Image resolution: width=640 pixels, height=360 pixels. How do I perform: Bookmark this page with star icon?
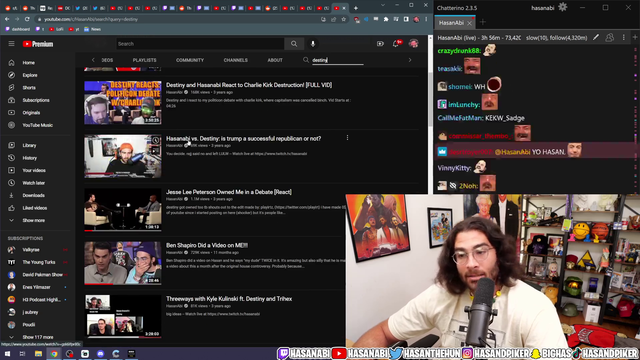[343, 19]
